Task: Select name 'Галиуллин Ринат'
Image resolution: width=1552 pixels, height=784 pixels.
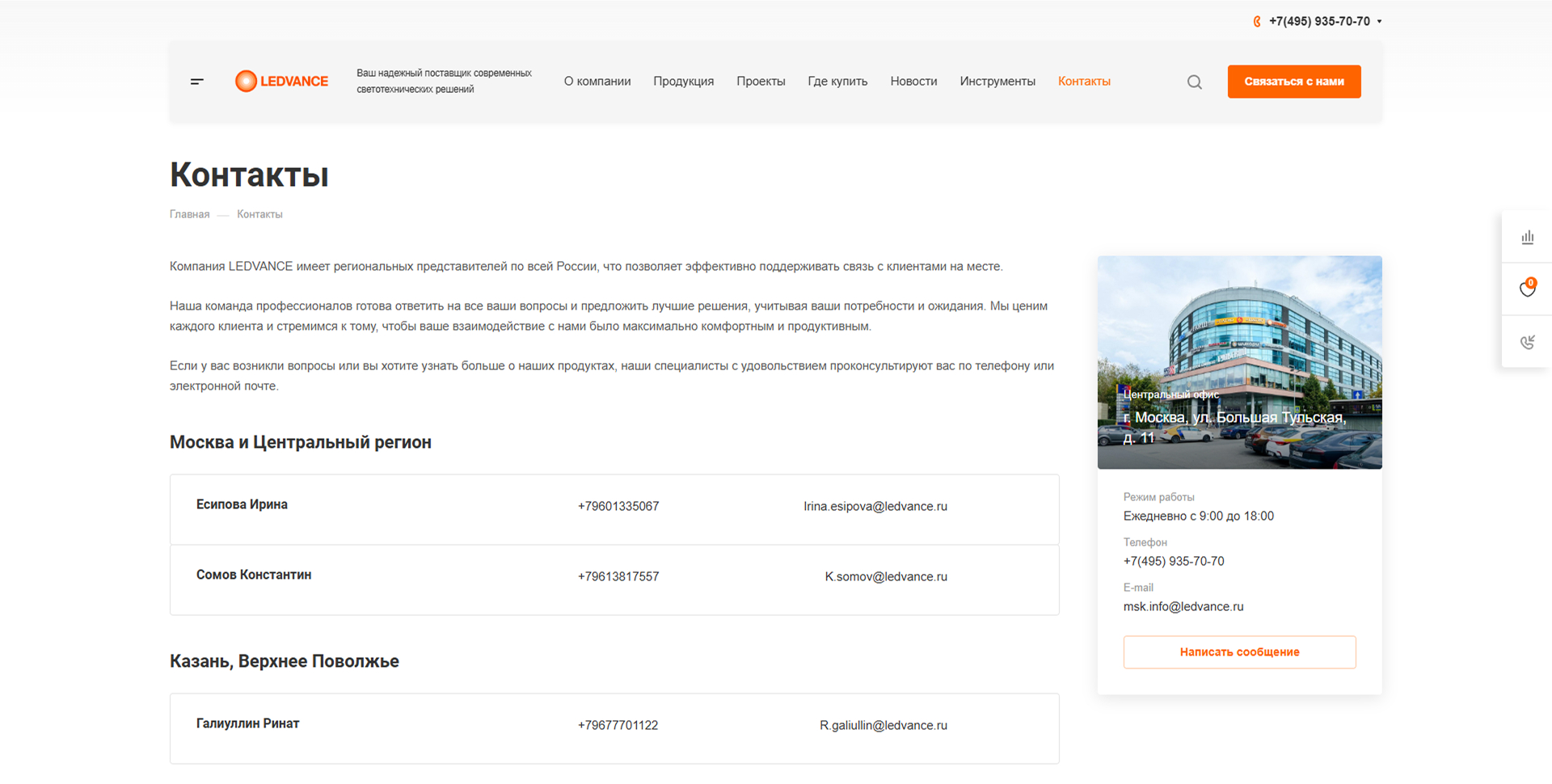Action: pos(247,723)
